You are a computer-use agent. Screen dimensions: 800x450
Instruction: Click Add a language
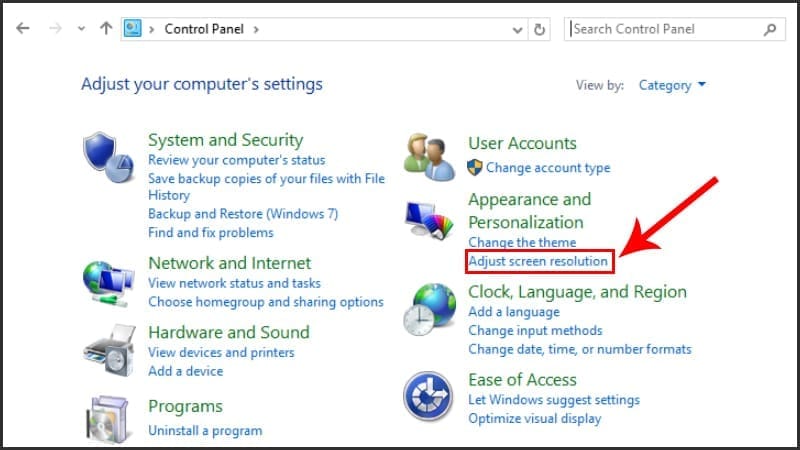point(514,312)
